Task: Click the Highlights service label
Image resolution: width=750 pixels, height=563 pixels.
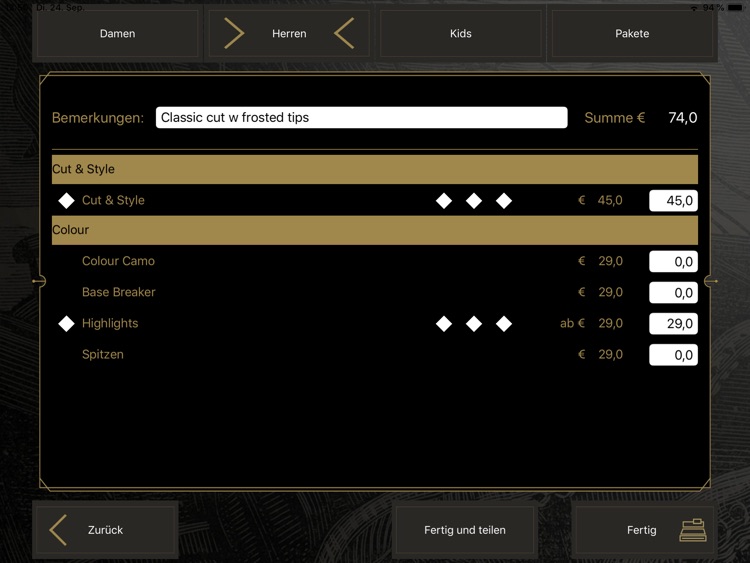Action: 110,323
